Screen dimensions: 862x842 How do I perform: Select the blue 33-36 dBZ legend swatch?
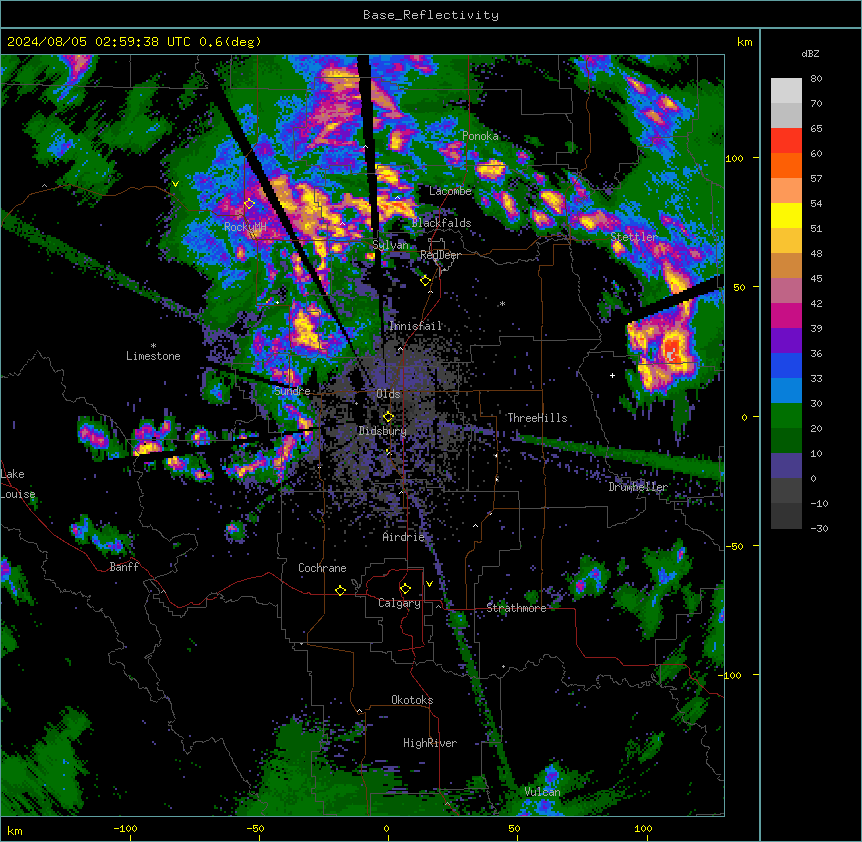click(786, 365)
